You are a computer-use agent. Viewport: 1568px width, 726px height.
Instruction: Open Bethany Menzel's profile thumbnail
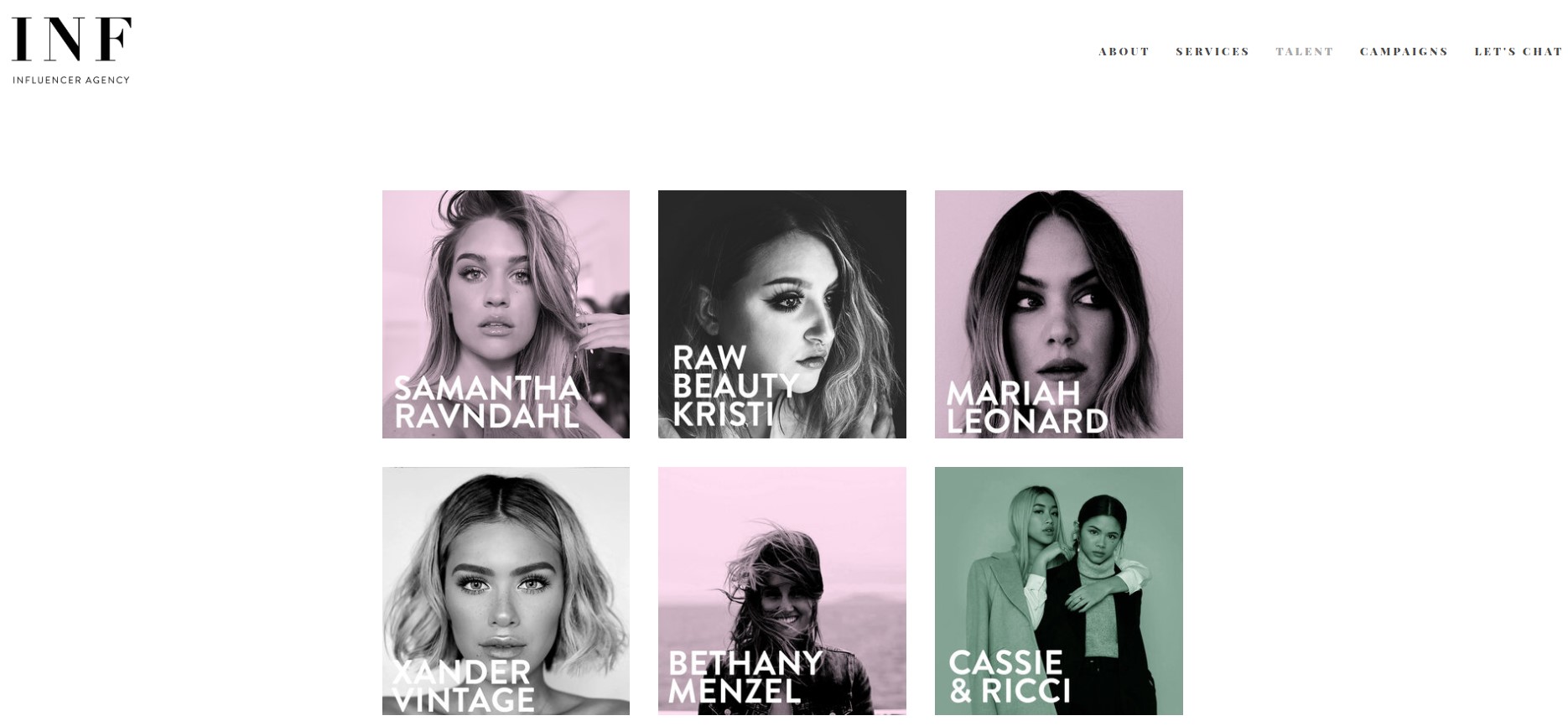[x=782, y=591]
